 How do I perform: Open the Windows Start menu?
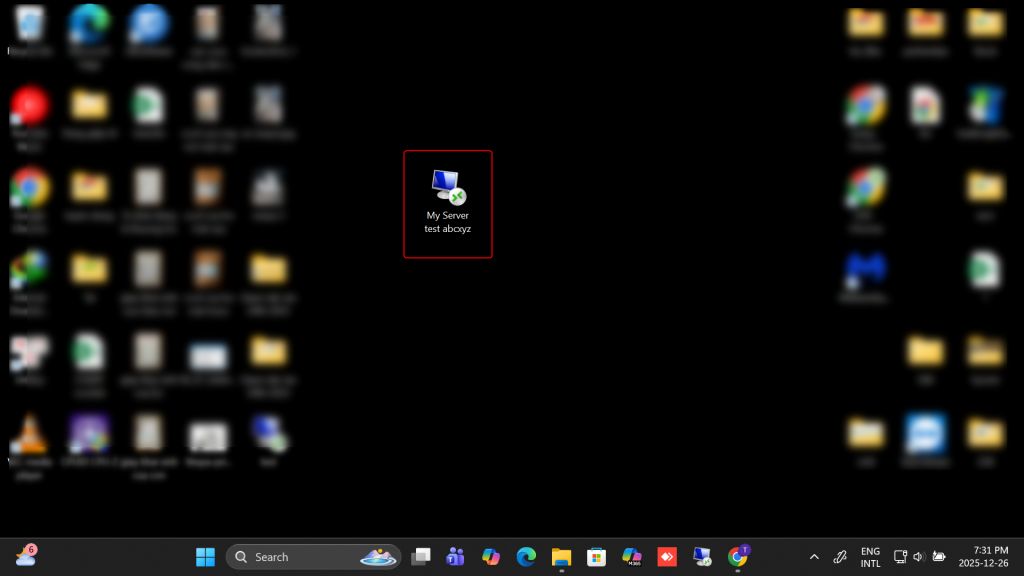pyautogui.click(x=205, y=557)
